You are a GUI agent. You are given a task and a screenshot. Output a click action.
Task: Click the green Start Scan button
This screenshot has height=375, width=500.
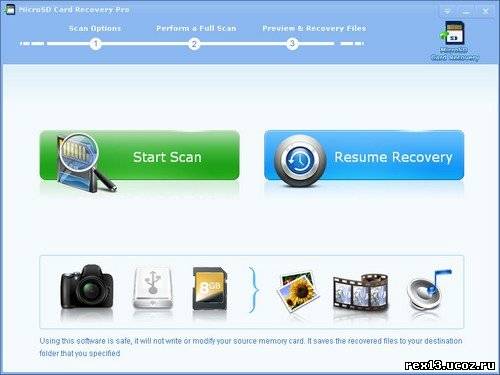coord(139,155)
